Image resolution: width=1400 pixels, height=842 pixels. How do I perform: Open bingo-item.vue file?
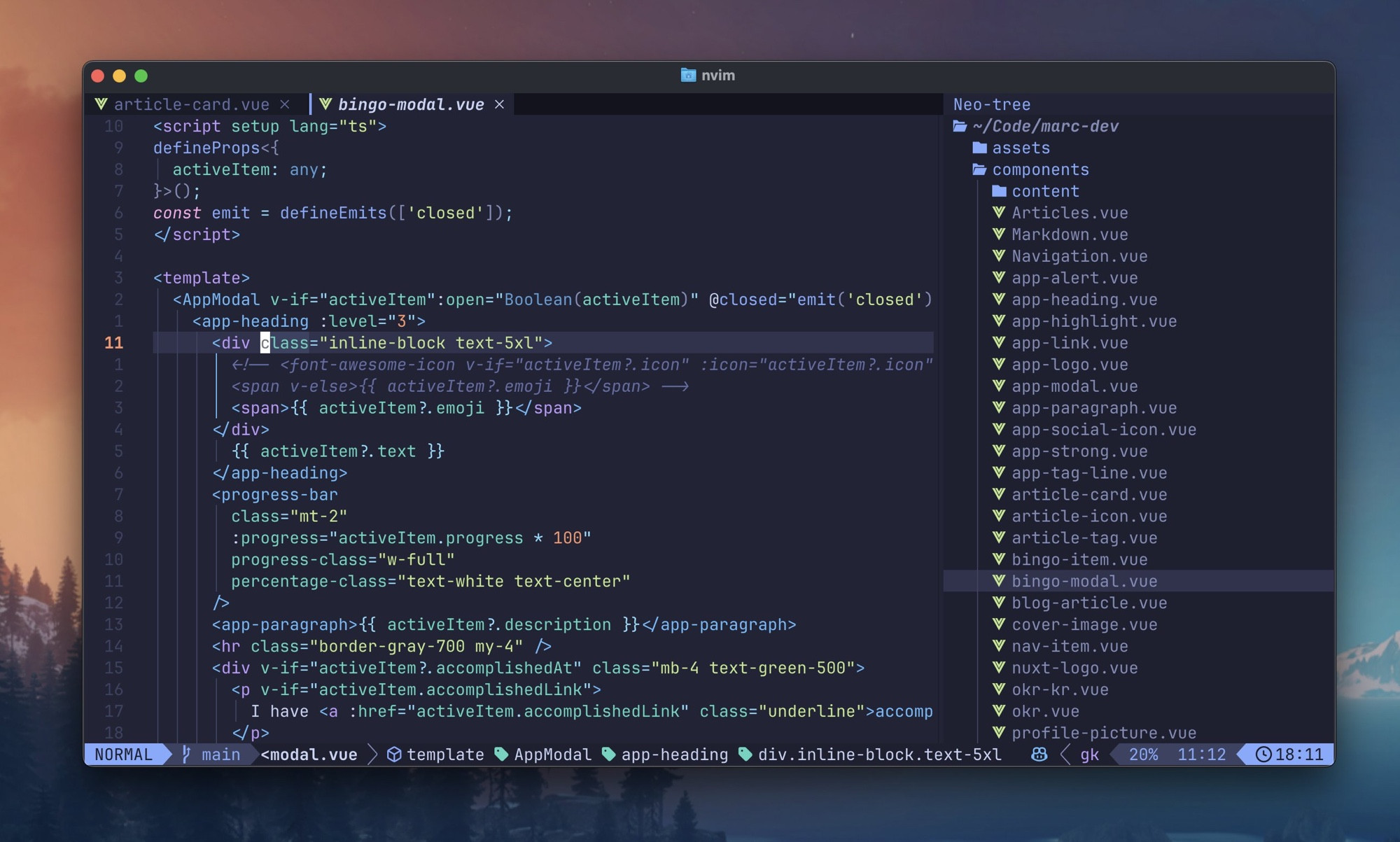click(x=1079, y=560)
